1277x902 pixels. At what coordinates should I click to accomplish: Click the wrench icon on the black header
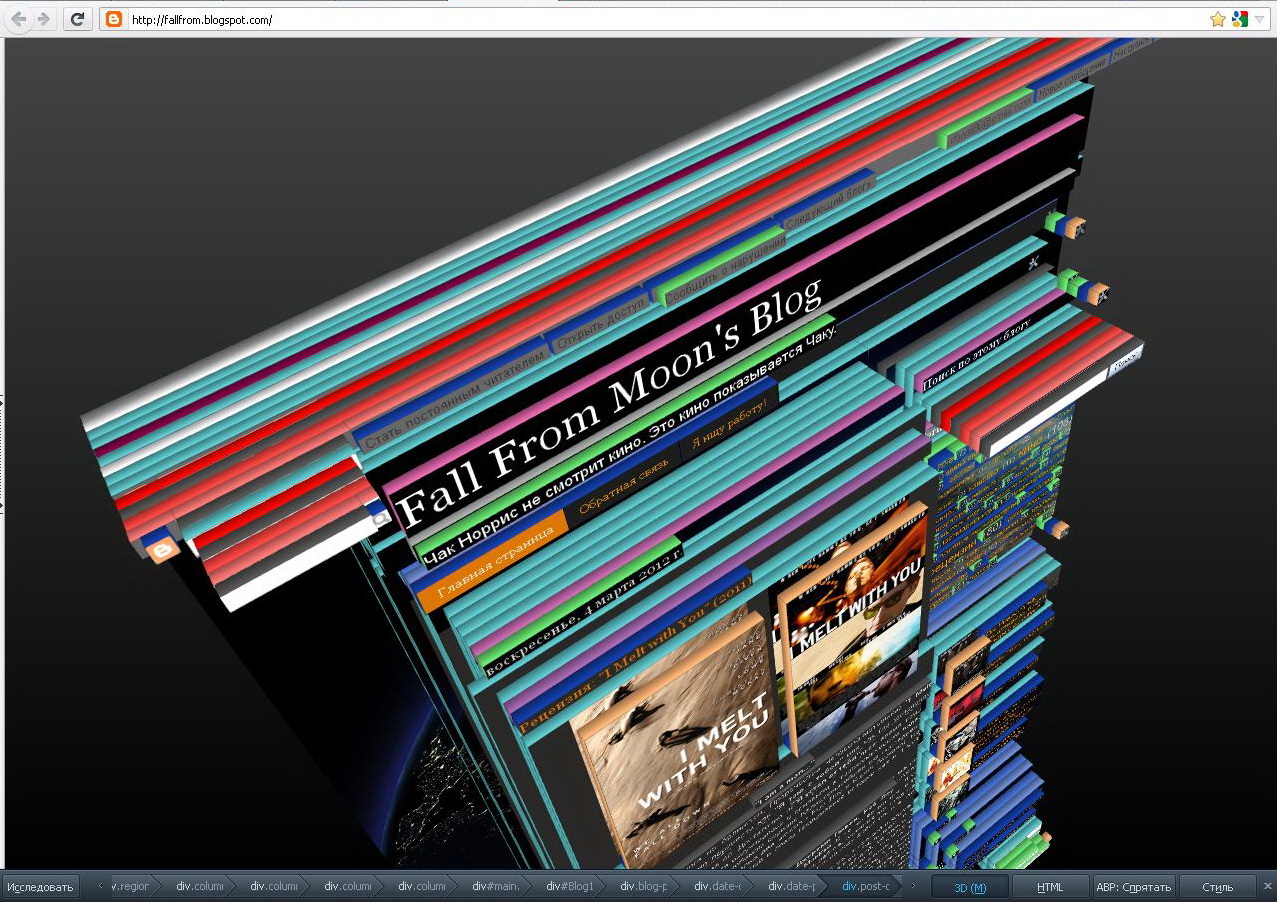pos(1034,263)
